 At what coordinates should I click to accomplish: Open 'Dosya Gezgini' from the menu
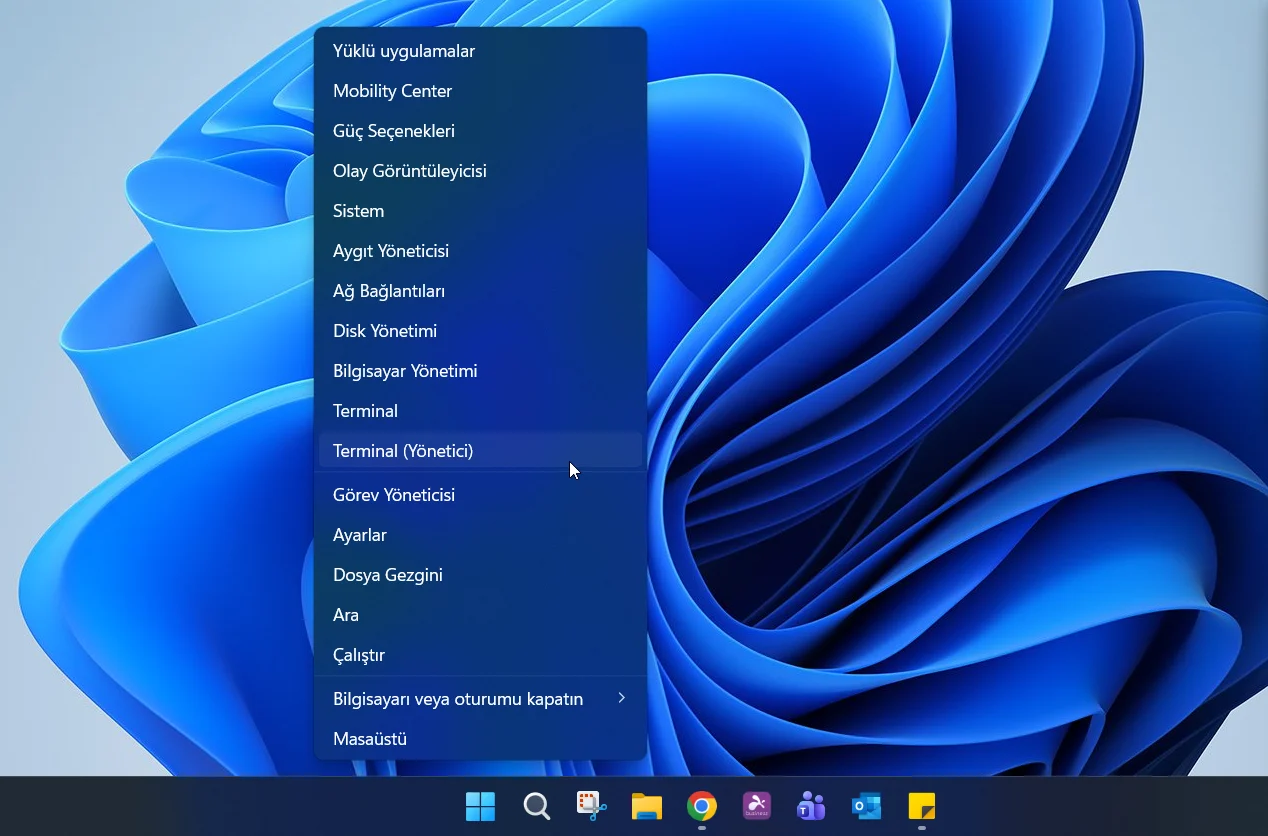tap(481, 575)
